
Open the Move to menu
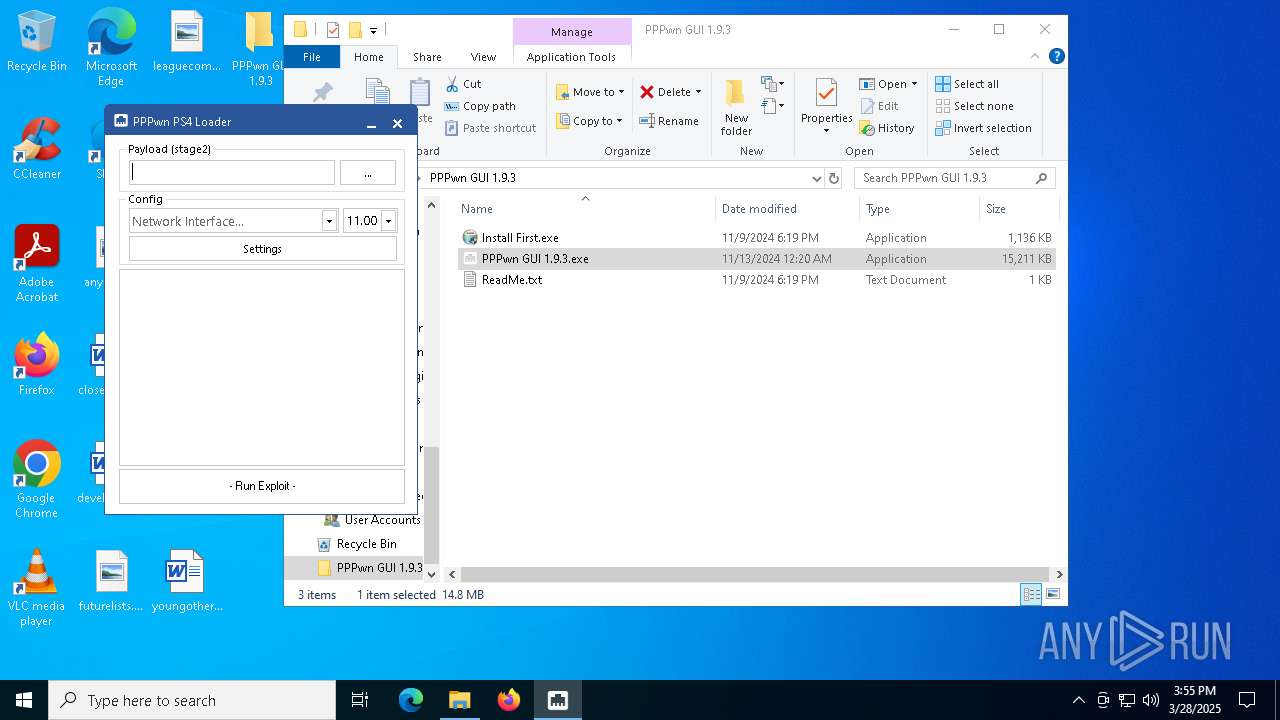tap(590, 92)
